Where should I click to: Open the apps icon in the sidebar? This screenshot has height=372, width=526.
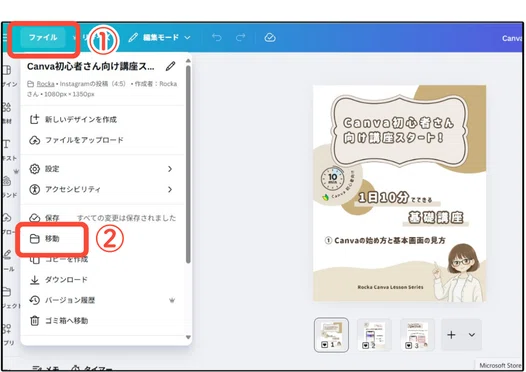tap(6, 328)
